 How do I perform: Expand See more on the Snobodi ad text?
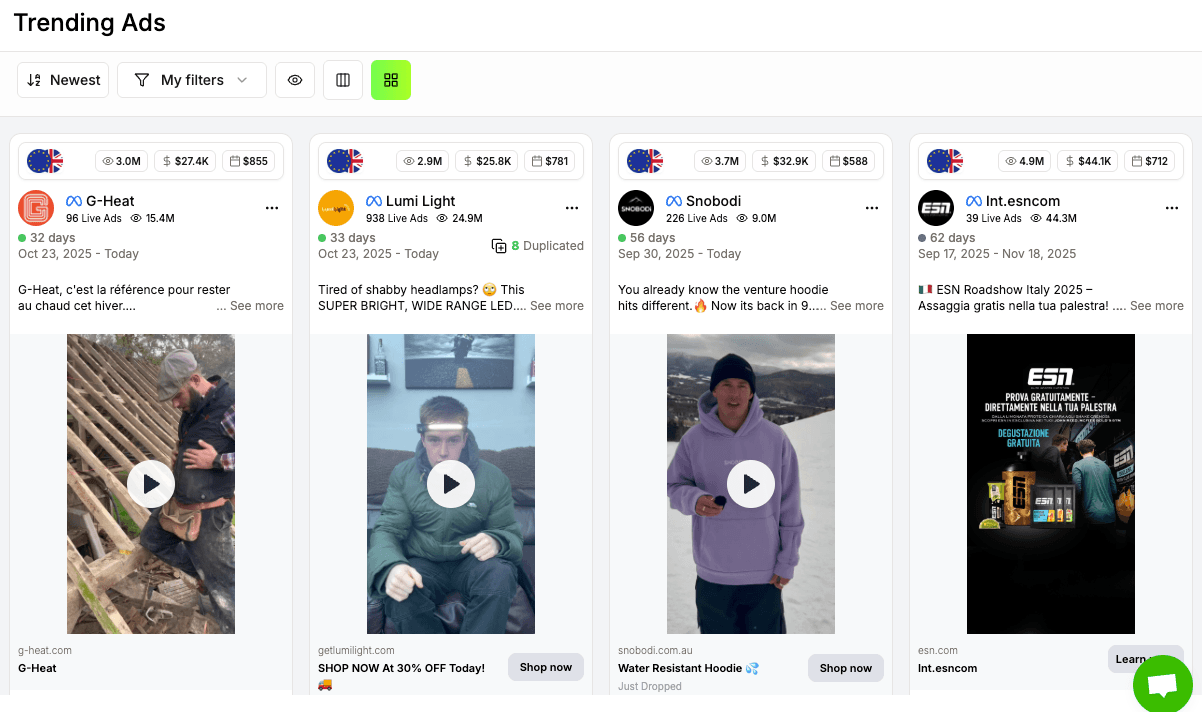click(x=856, y=305)
